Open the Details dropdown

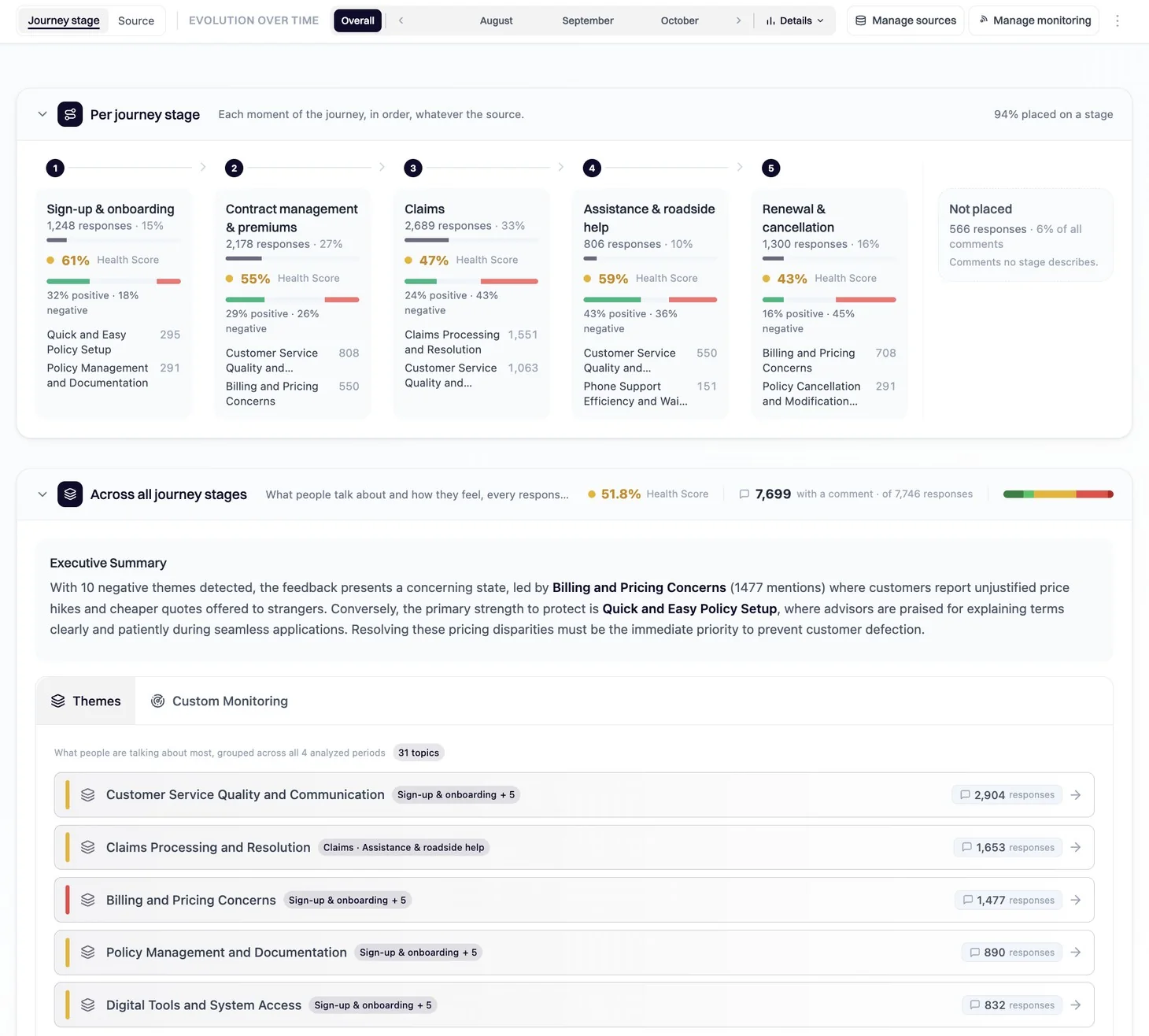tap(795, 20)
